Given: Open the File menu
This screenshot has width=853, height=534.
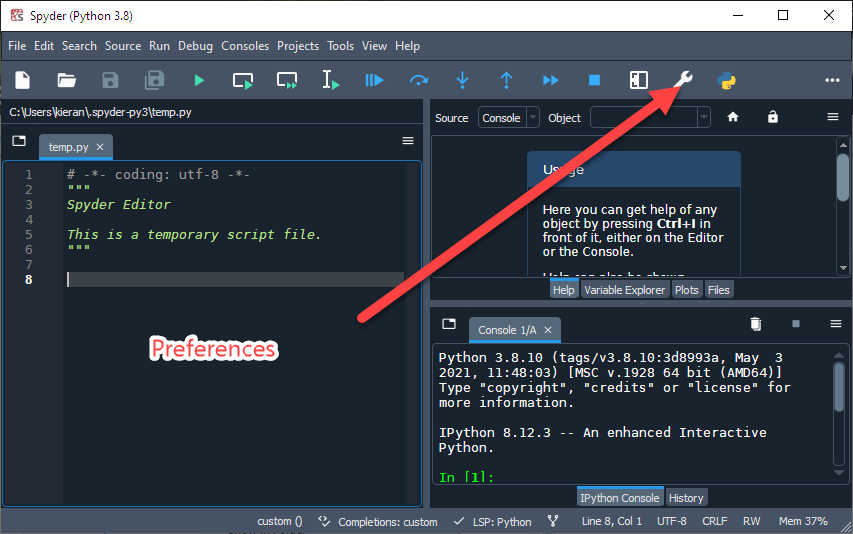Looking at the screenshot, I should click(x=17, y=46).
